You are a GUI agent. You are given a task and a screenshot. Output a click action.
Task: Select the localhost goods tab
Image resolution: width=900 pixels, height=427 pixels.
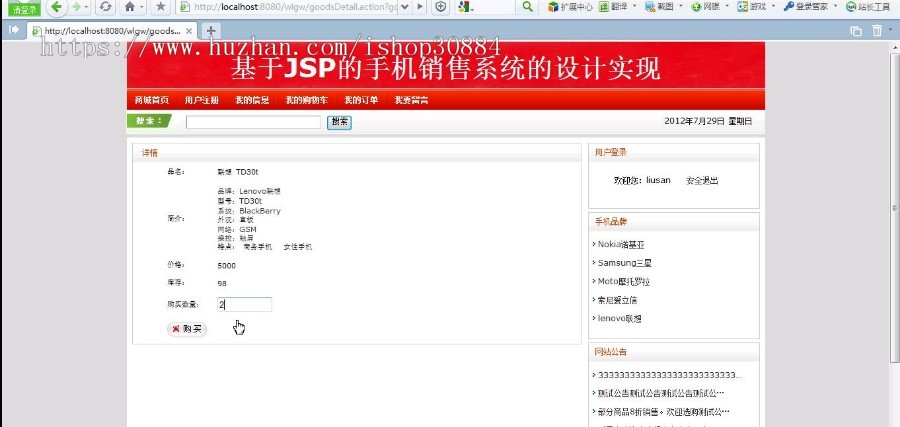pos(112,31)
